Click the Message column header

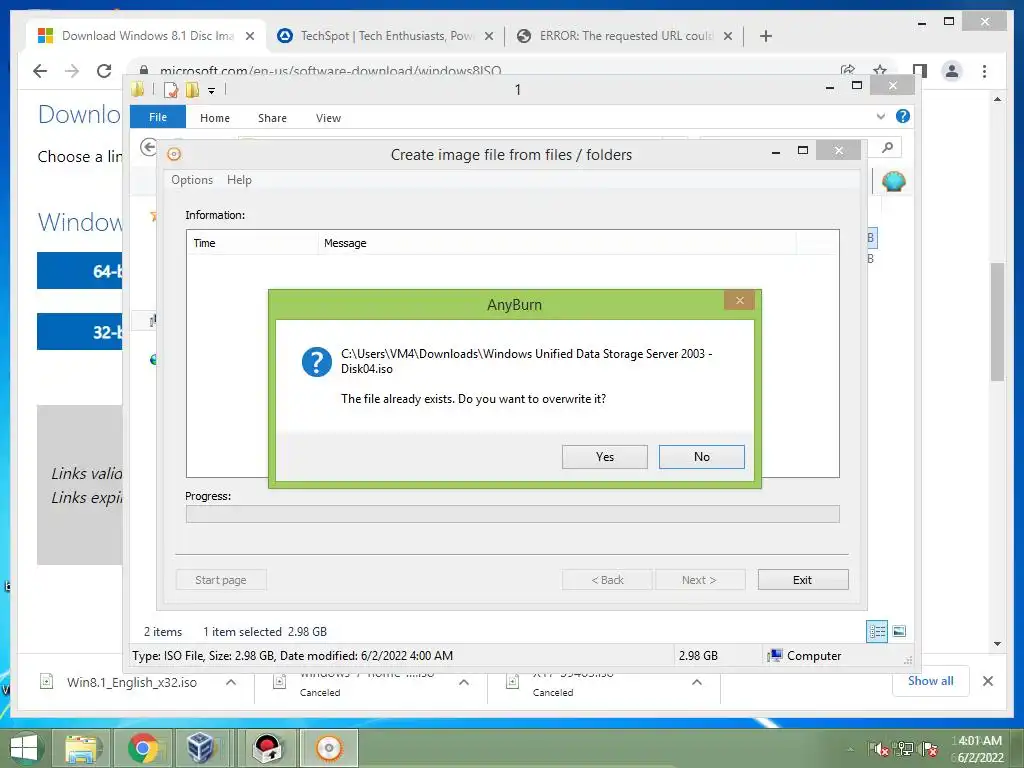pos(557,243)
